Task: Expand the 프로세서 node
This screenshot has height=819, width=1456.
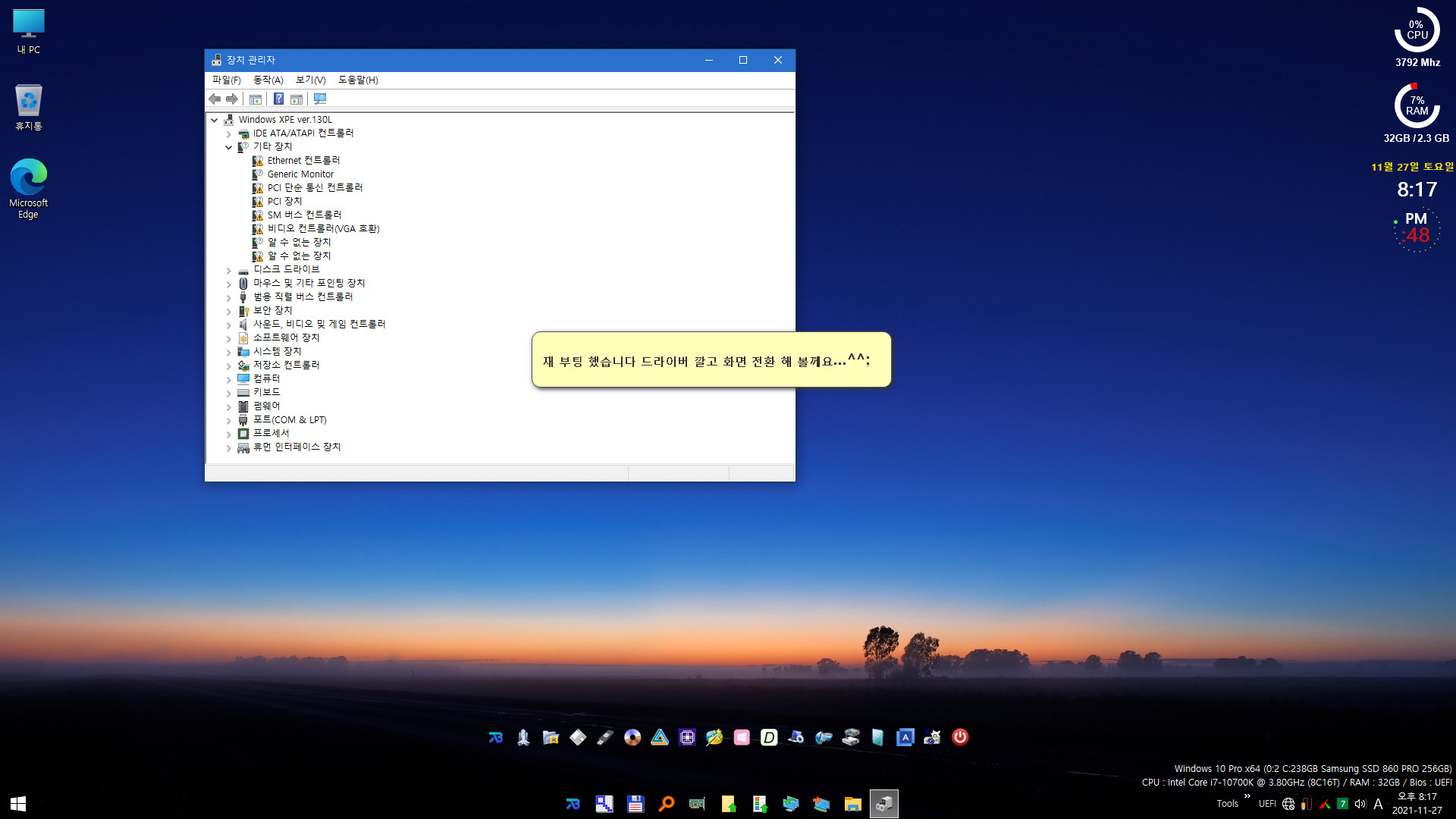Action: 229,434
